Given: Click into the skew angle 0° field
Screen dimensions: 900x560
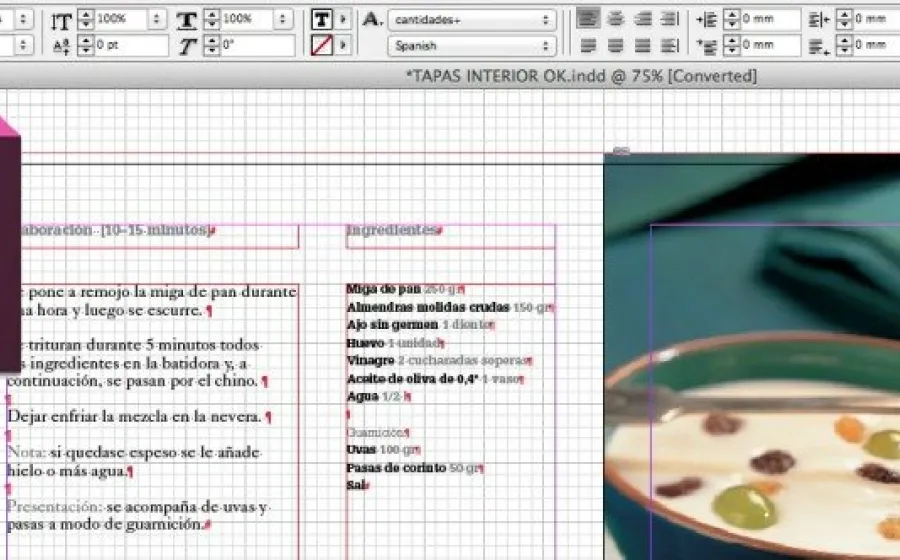Looking at the screenshot, I should pyautogui.click(x=257, y=45).
